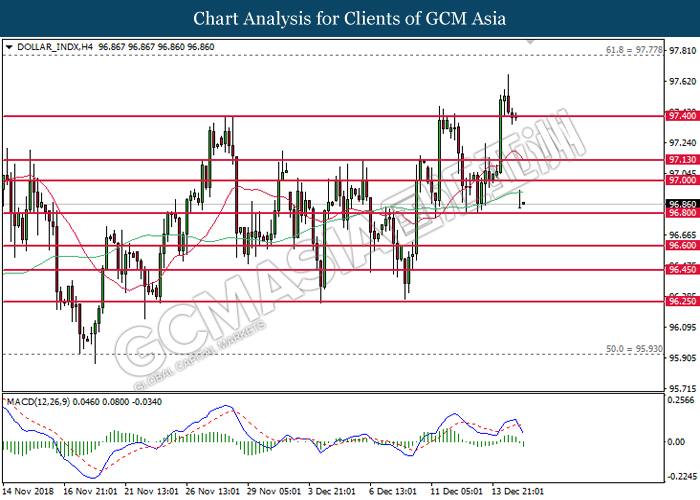The height and width of the screenshot is (500, 700).
Task: Click the 97.130 red price level label
Action: (x=682, y=160)
